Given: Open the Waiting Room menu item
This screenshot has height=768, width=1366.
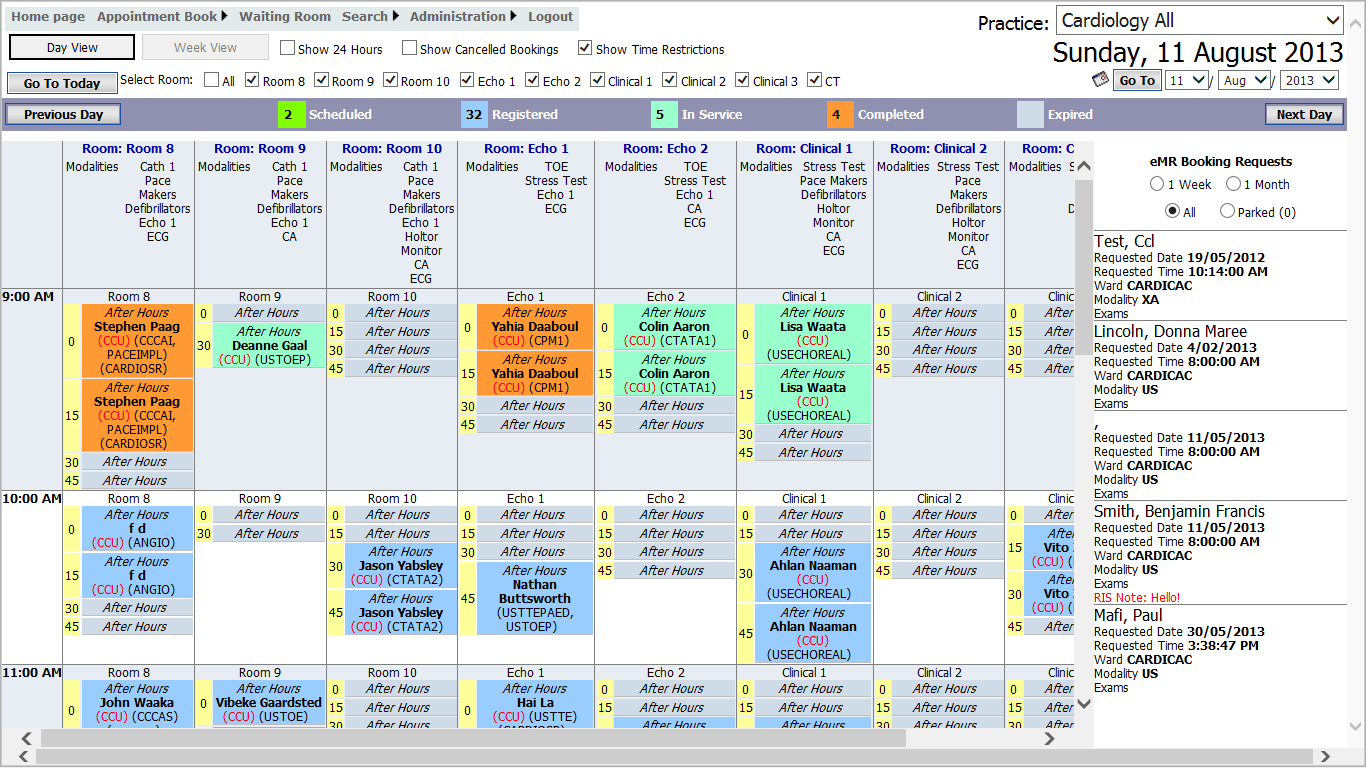Looking at the screenshot, I should pyautogui.click(x=285, y=16).
